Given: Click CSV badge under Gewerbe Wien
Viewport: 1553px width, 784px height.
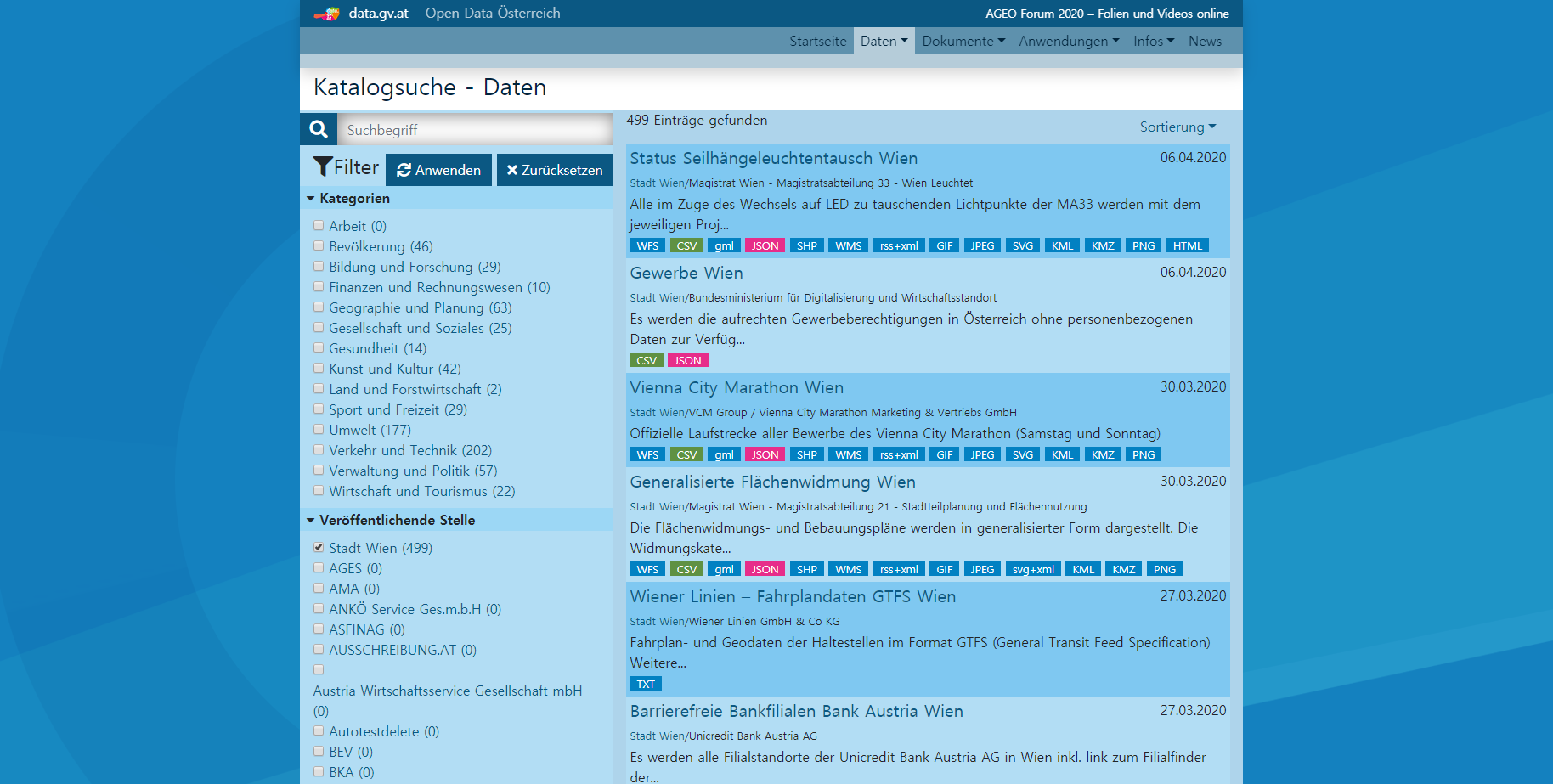Looking at the screenshot, I should (x=647, y=360).
